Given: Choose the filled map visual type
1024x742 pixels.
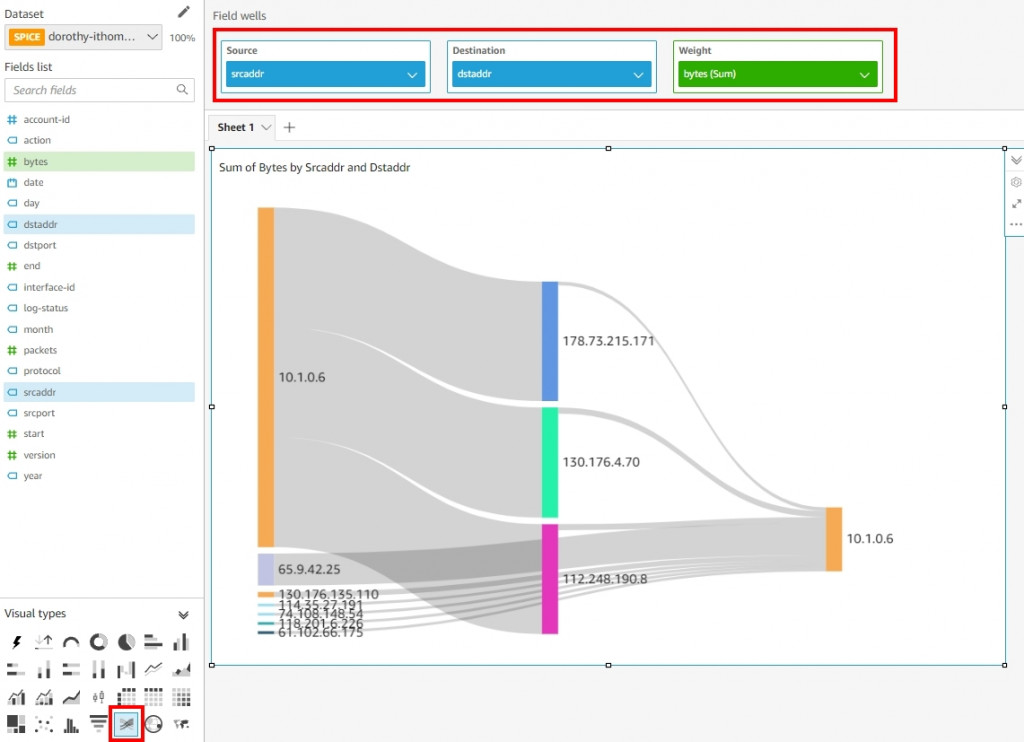Looking at the screenshot, I should pos(181,724).
